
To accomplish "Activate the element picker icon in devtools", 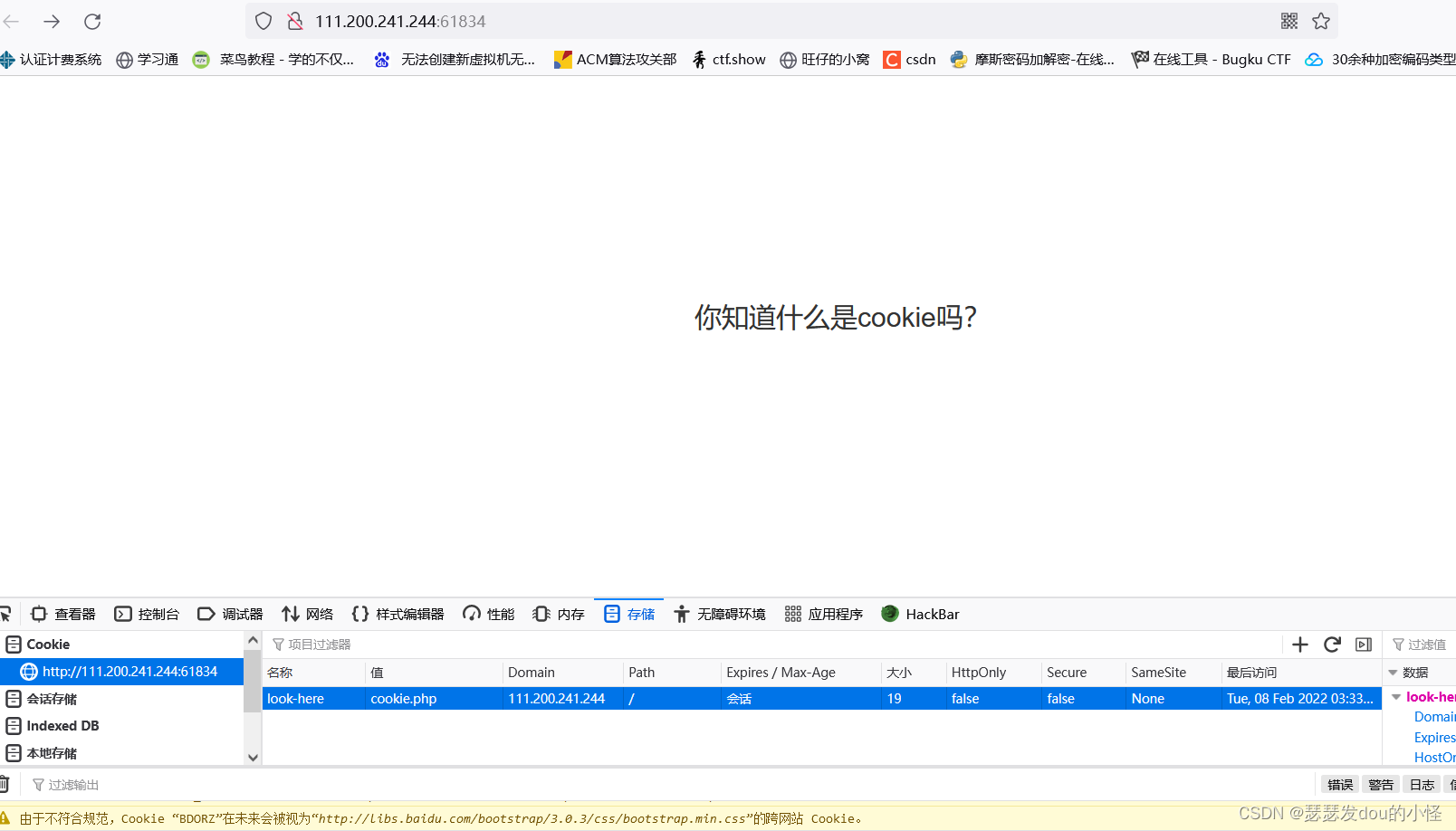I will coord(5,614).
